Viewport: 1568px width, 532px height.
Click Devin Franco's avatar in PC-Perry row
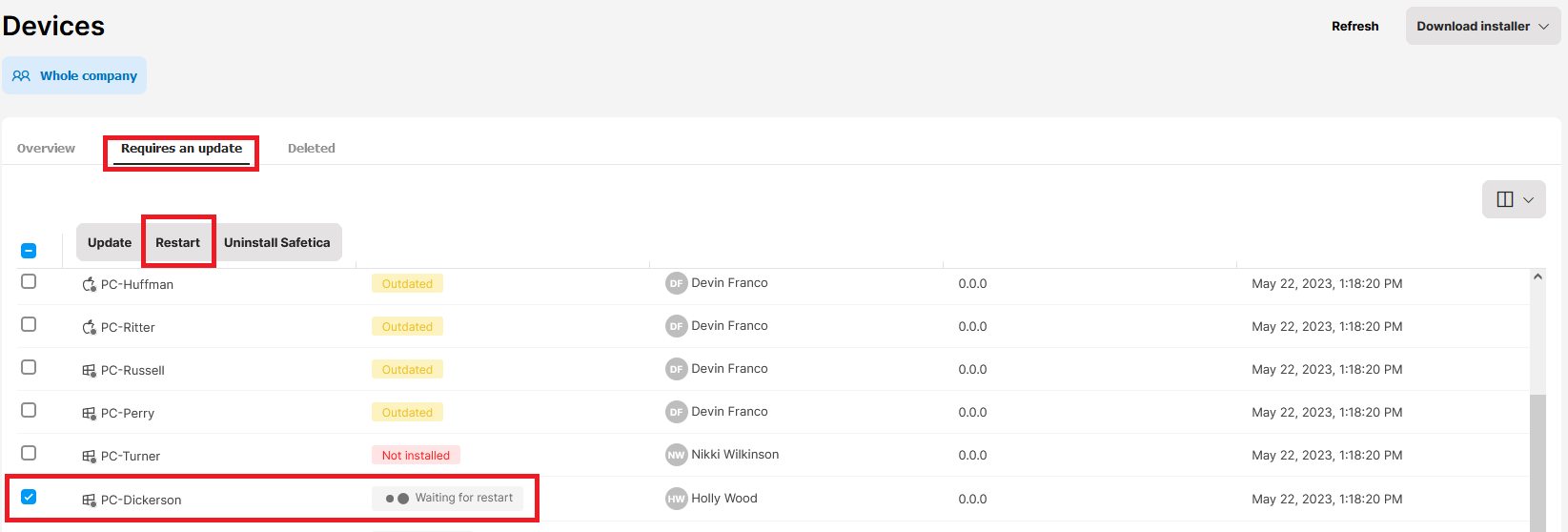click(676, 412)
